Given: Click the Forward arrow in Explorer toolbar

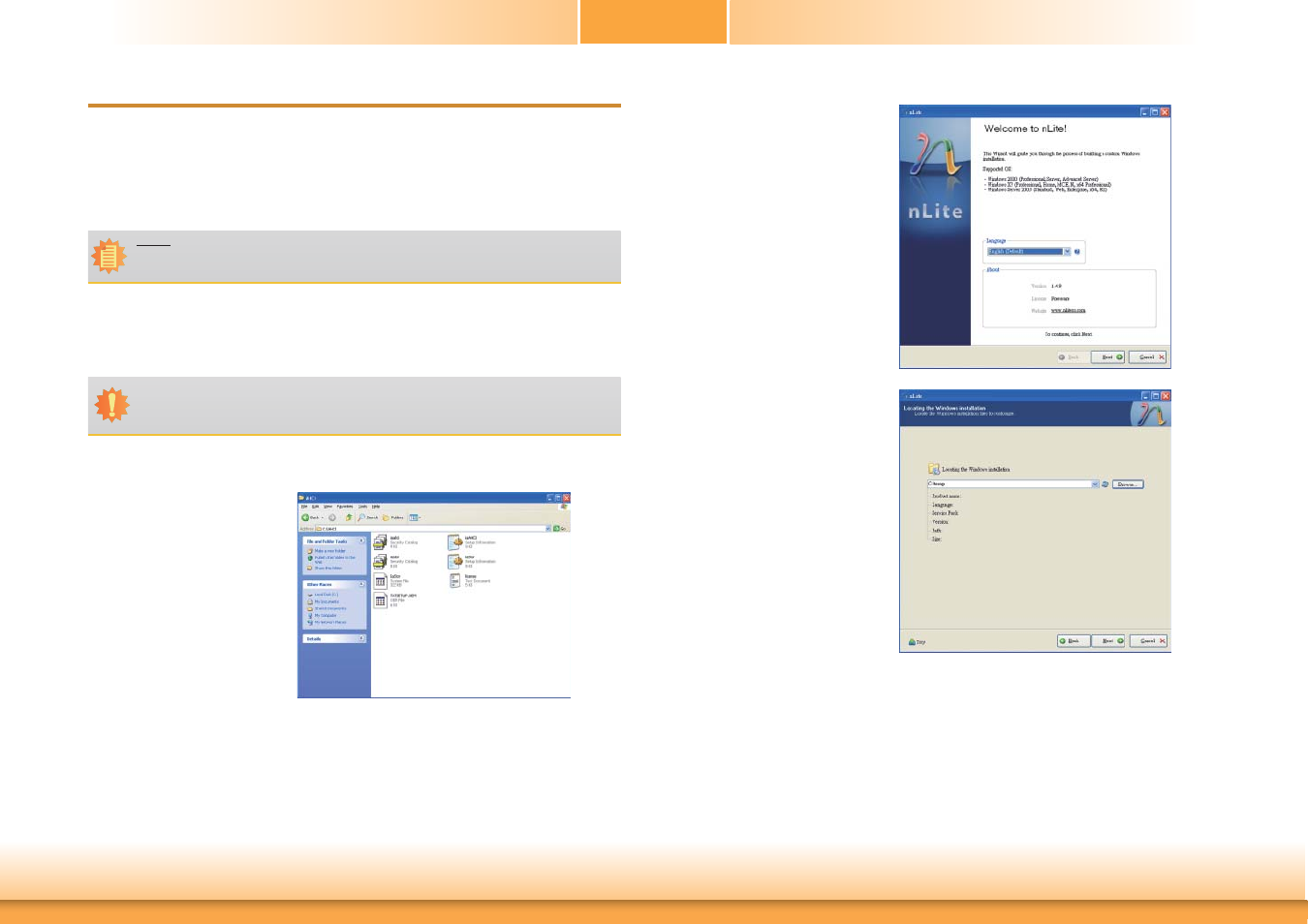Looking at the screenshot, I should tap(332, 517).
